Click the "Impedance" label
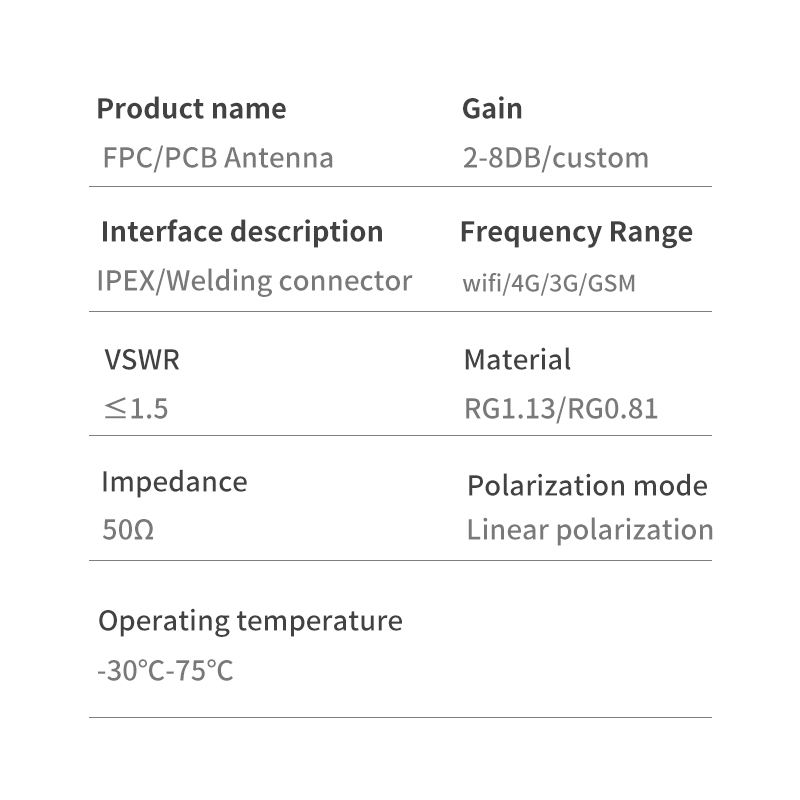 pyautogui.click(x=174, y=482)
